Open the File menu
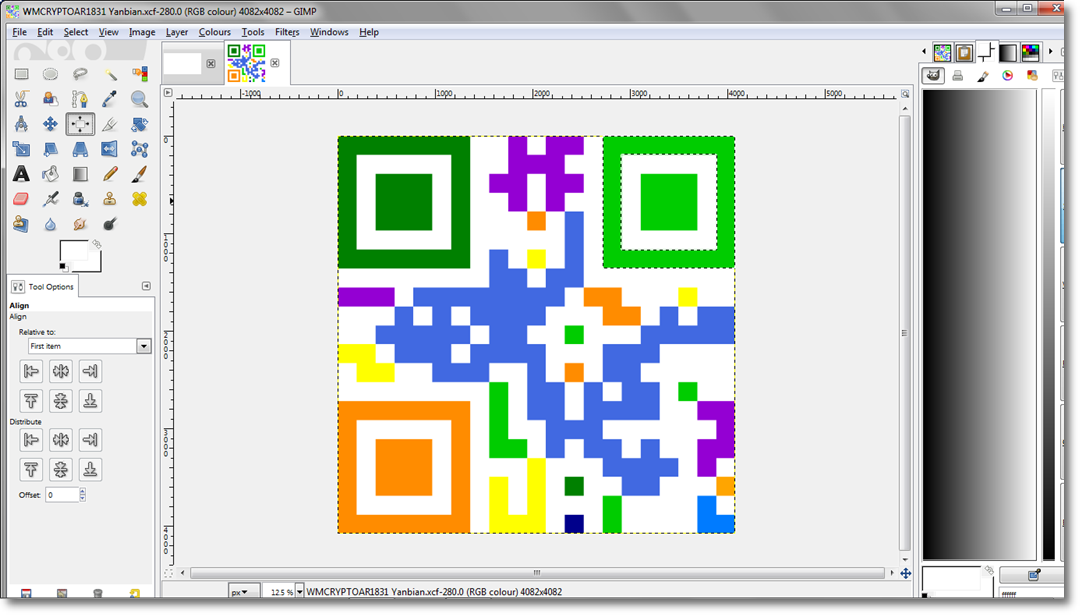 [x=19, y=32]
